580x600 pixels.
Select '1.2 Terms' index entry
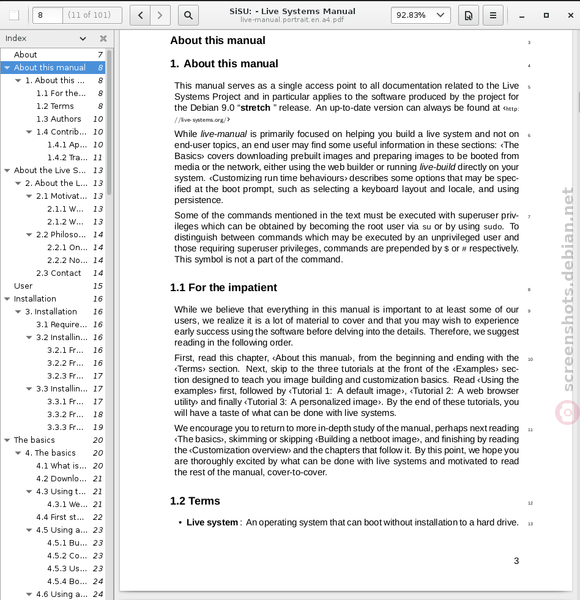tap(54, 106)
